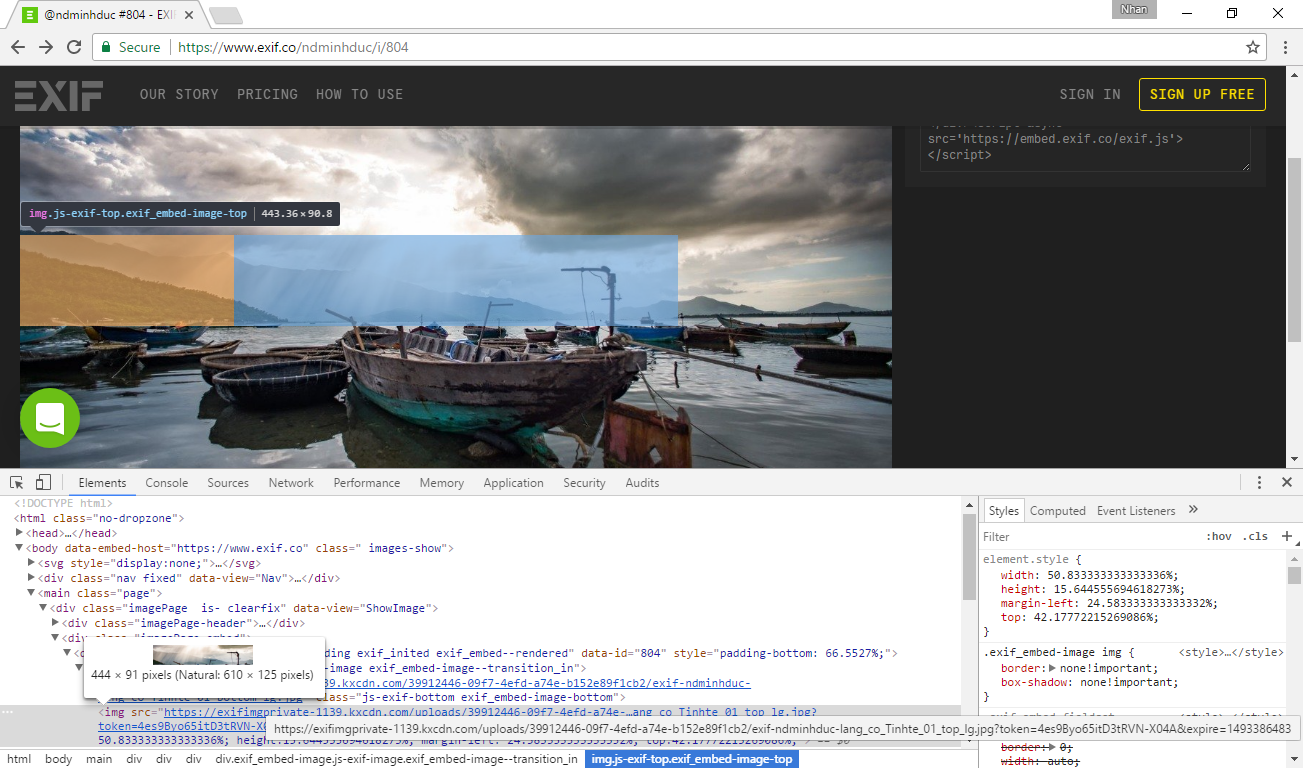Viewport: 1303px width, 768px height.
Task: Open the Security tab
Action: (585, 483)
